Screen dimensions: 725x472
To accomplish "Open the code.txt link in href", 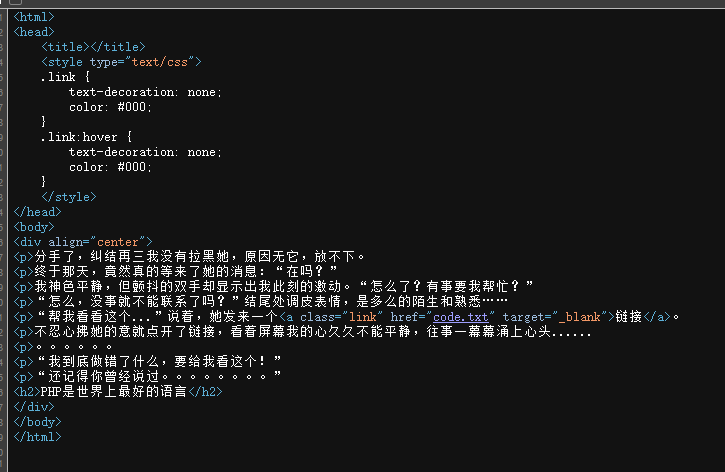I will [x=461, y=317].
